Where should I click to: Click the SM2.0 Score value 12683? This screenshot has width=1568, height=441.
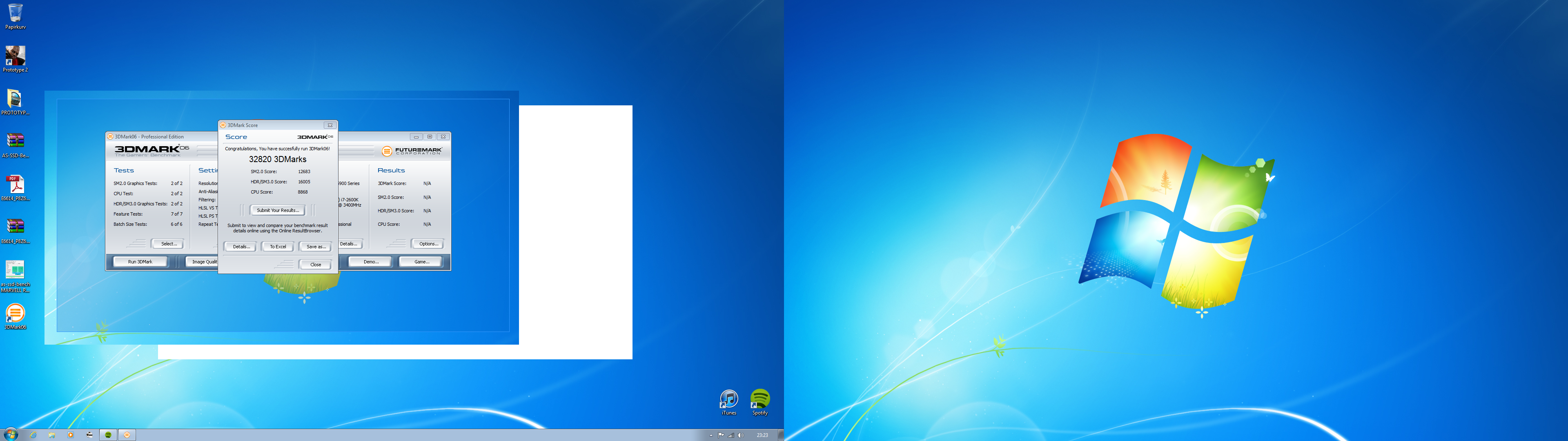point(304,172)
